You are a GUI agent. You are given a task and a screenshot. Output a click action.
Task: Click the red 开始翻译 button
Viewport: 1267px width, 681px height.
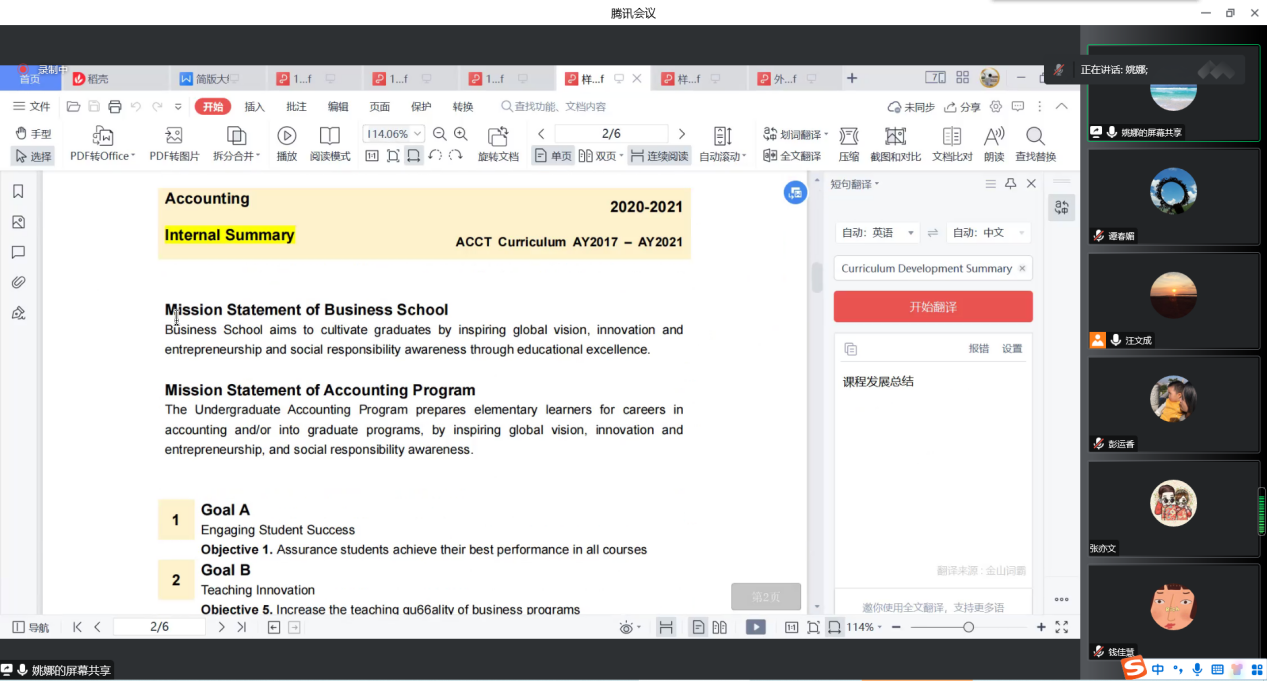click(x=933, y=307)
